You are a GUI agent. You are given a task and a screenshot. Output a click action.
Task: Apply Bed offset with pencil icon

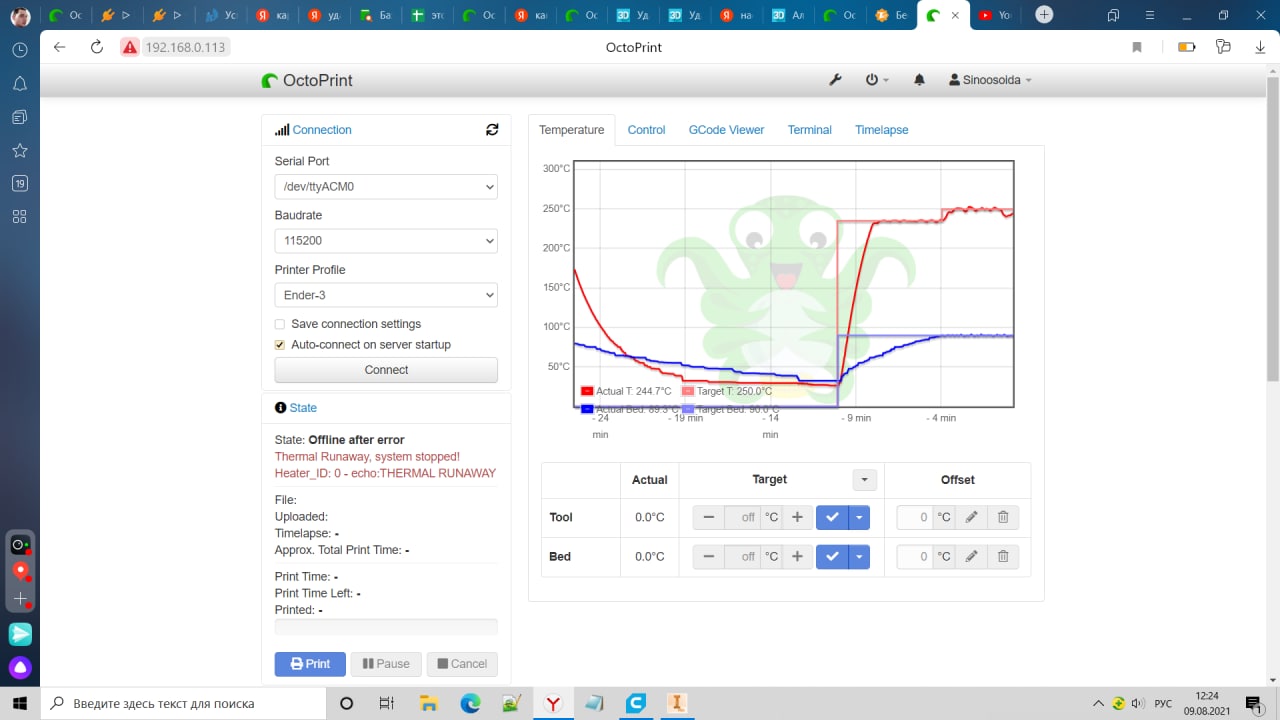coord(971,556)
